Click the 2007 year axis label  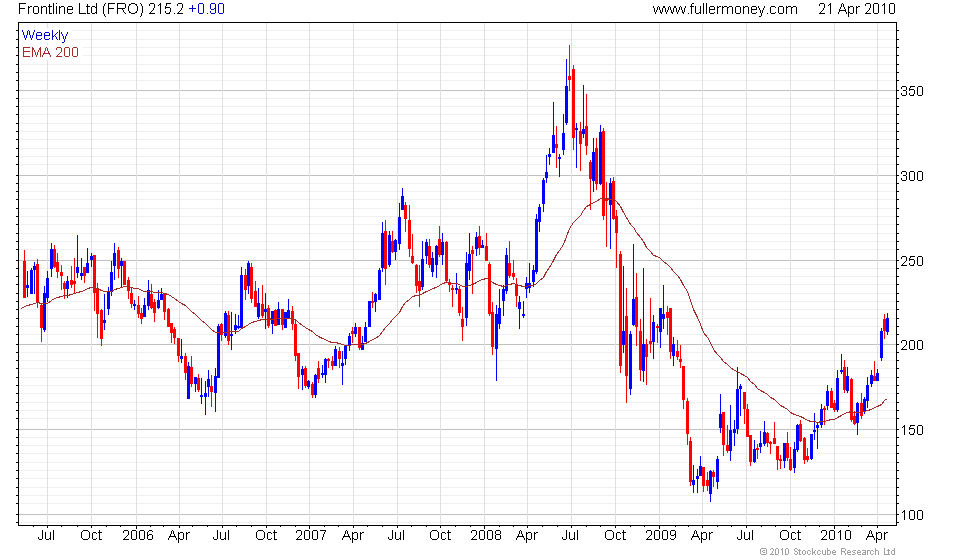(x=311, y=535)
